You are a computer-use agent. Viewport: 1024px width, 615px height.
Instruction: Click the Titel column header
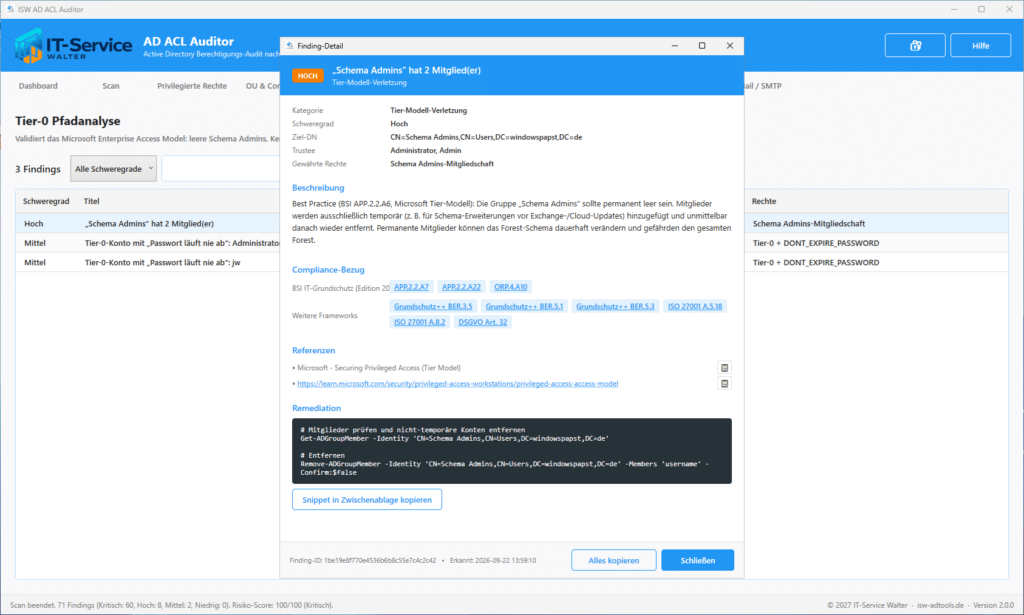coord(91,201)
